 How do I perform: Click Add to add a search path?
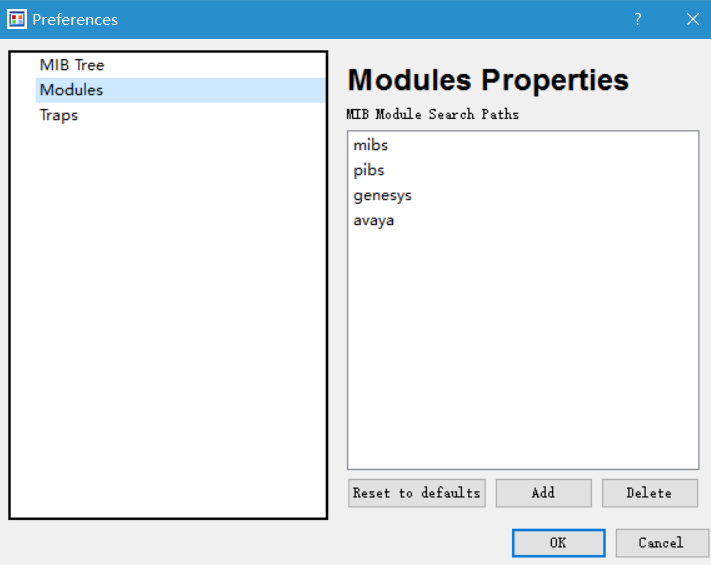[x=543, y=493]
